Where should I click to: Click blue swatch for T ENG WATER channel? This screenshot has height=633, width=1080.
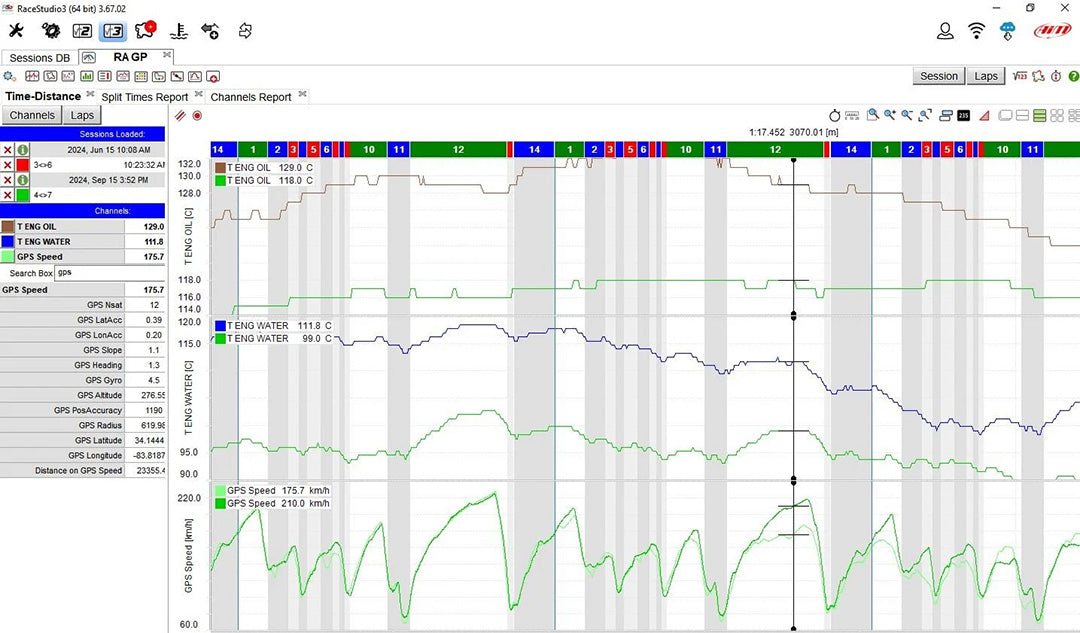8,242
